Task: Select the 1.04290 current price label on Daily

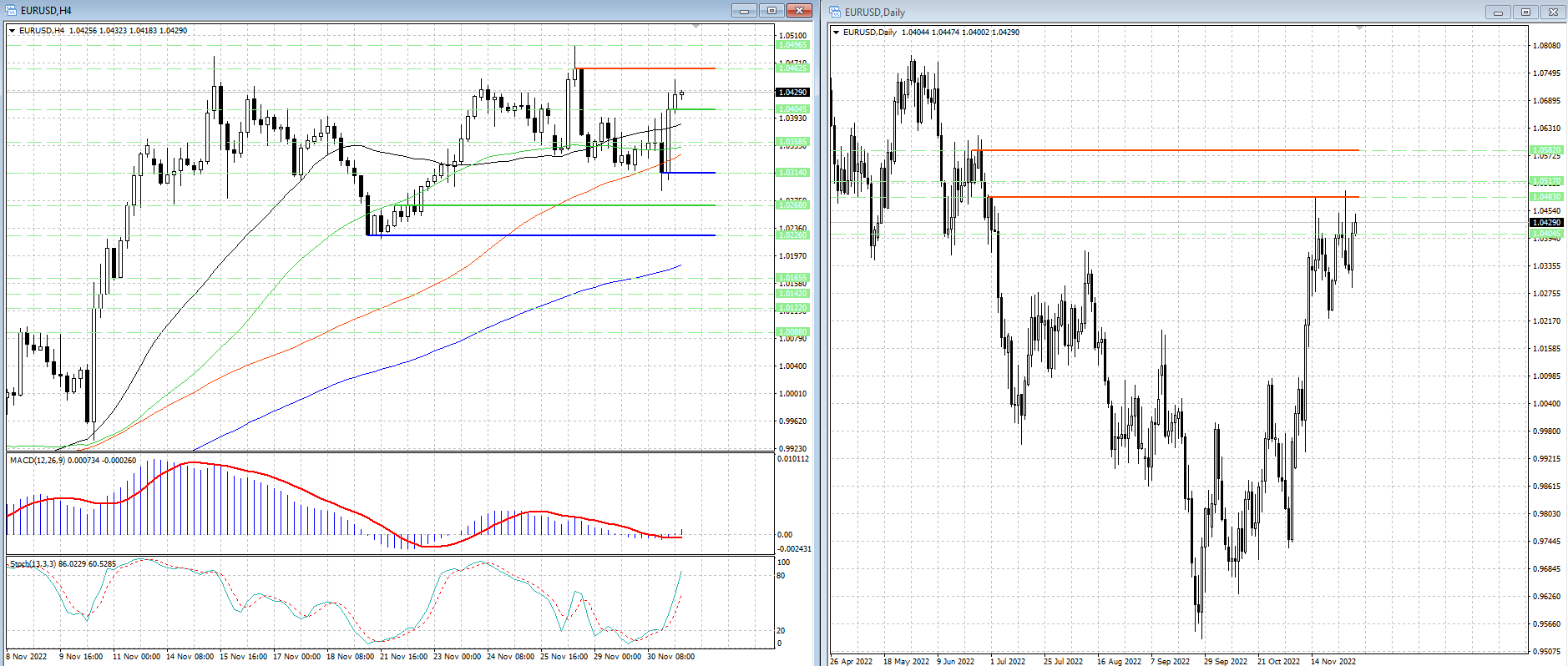Action: pyautogui.click(x=1546, y=223)
